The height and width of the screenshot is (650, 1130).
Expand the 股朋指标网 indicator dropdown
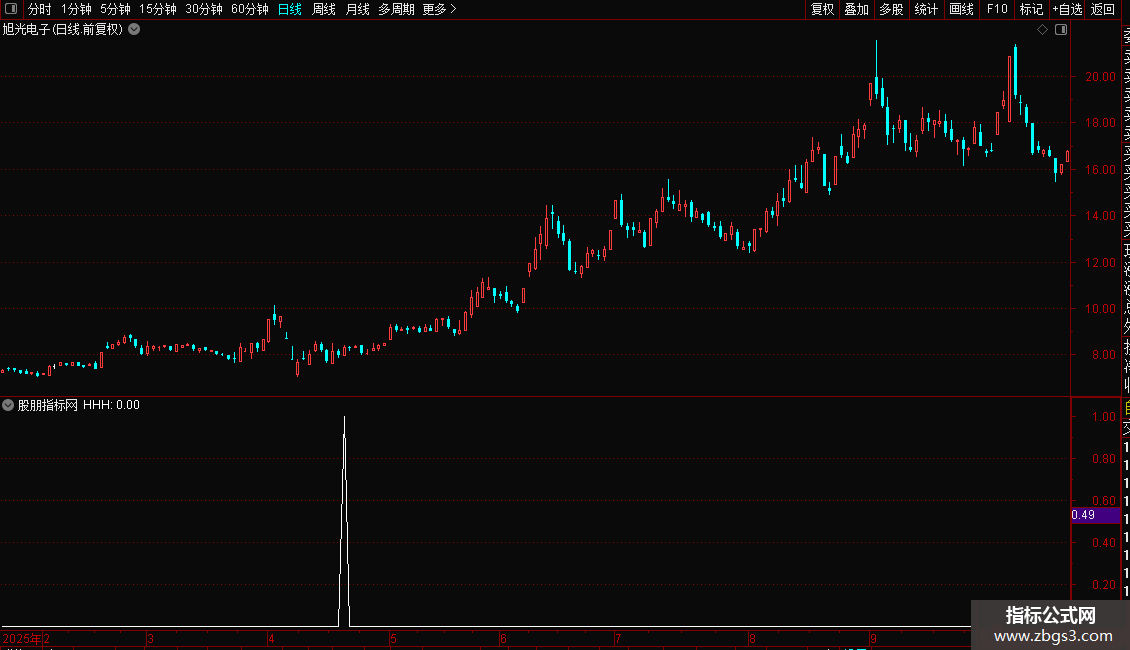[x=8, y=405]
